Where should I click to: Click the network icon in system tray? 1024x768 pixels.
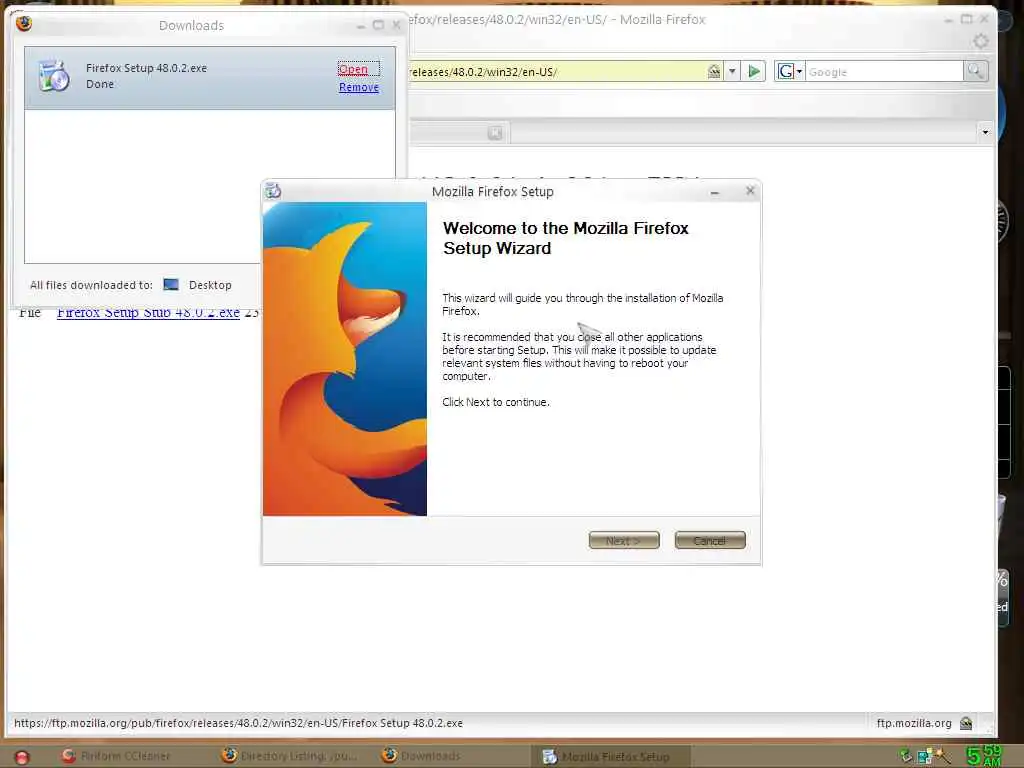[925, 756]
